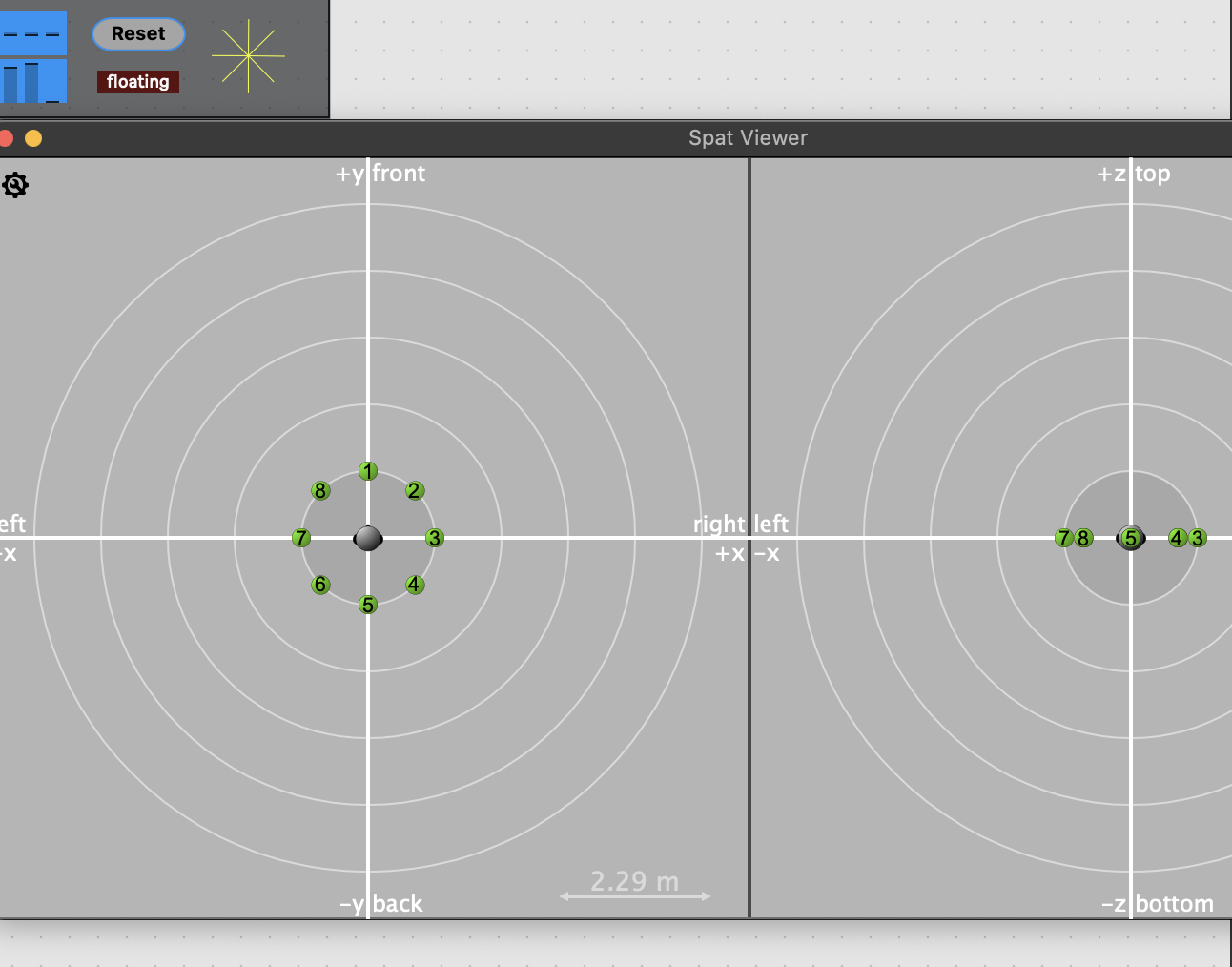
Task: Select speaker 8 in side view
Action: [1083, 538]
